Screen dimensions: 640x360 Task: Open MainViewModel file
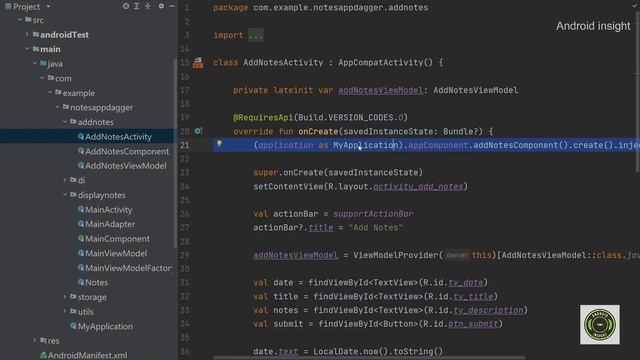pos(116,253)
